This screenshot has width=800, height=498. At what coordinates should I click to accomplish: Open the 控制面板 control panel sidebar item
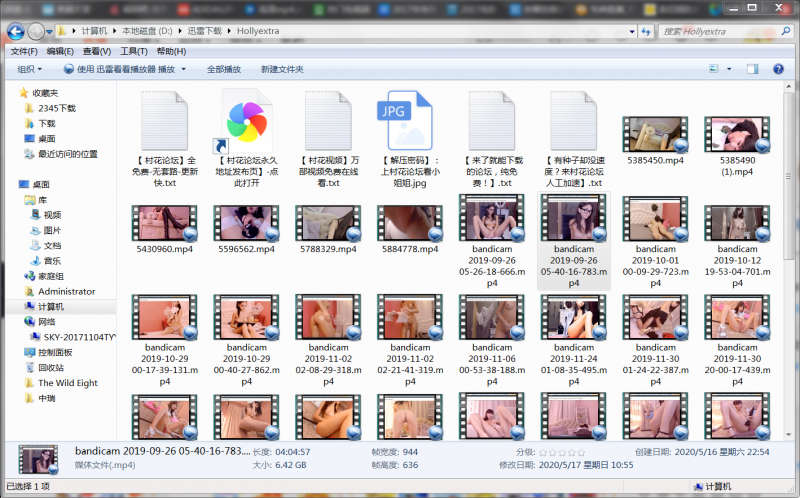tap(54, 352)
